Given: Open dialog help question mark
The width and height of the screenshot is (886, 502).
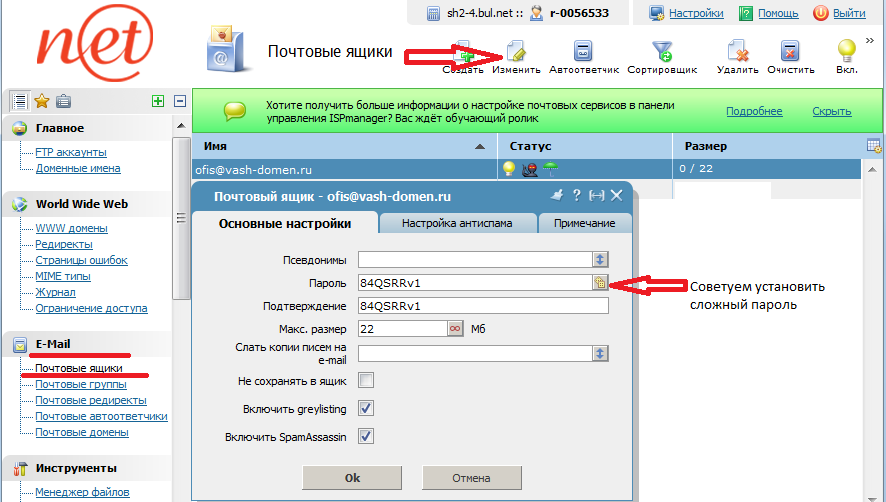Looking at the screenshot, I should (576, 196).
